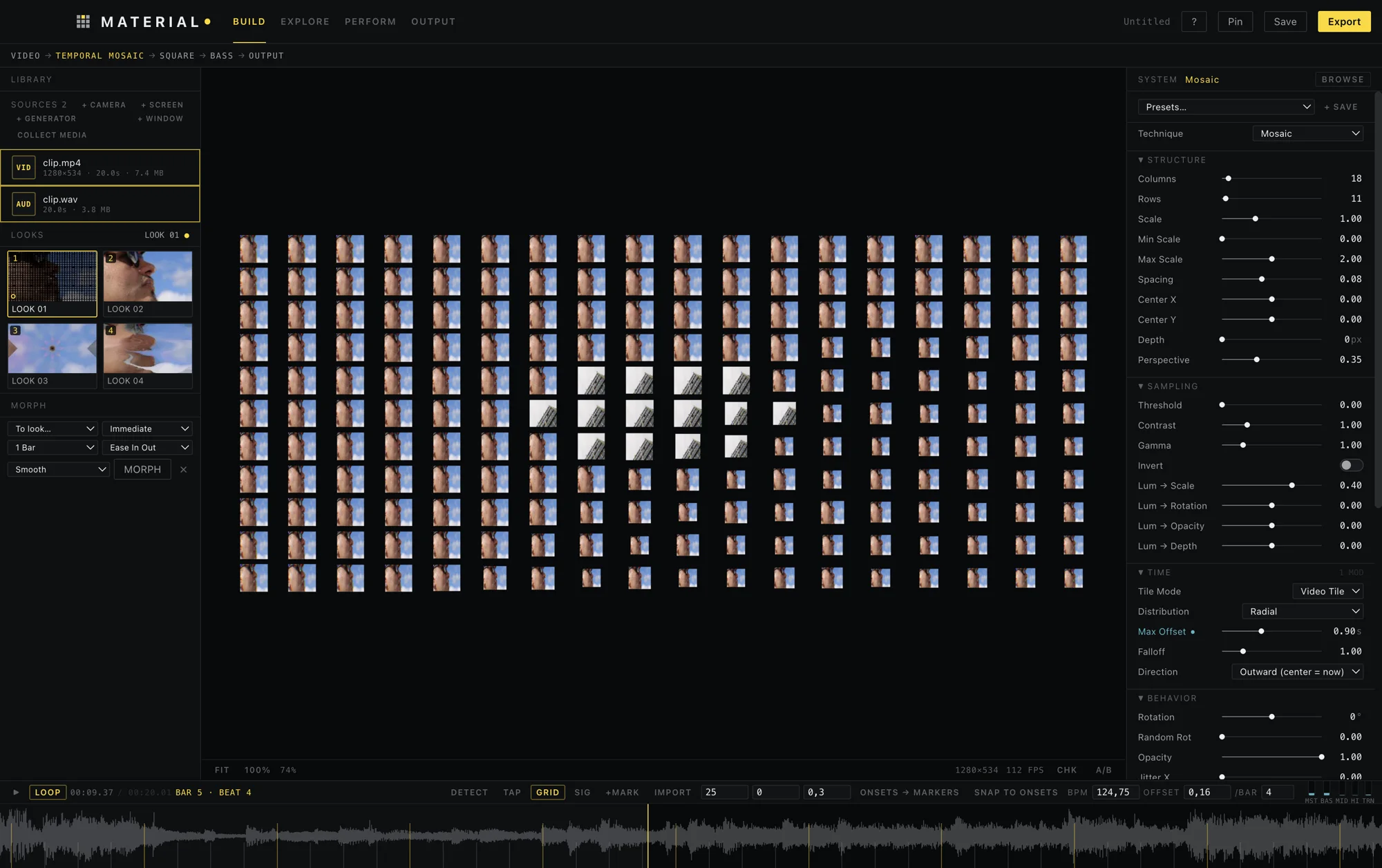The width and height of the screenshot is (1382, 868).
Task: Click the help question mark button
Action: click(1194, 21)
